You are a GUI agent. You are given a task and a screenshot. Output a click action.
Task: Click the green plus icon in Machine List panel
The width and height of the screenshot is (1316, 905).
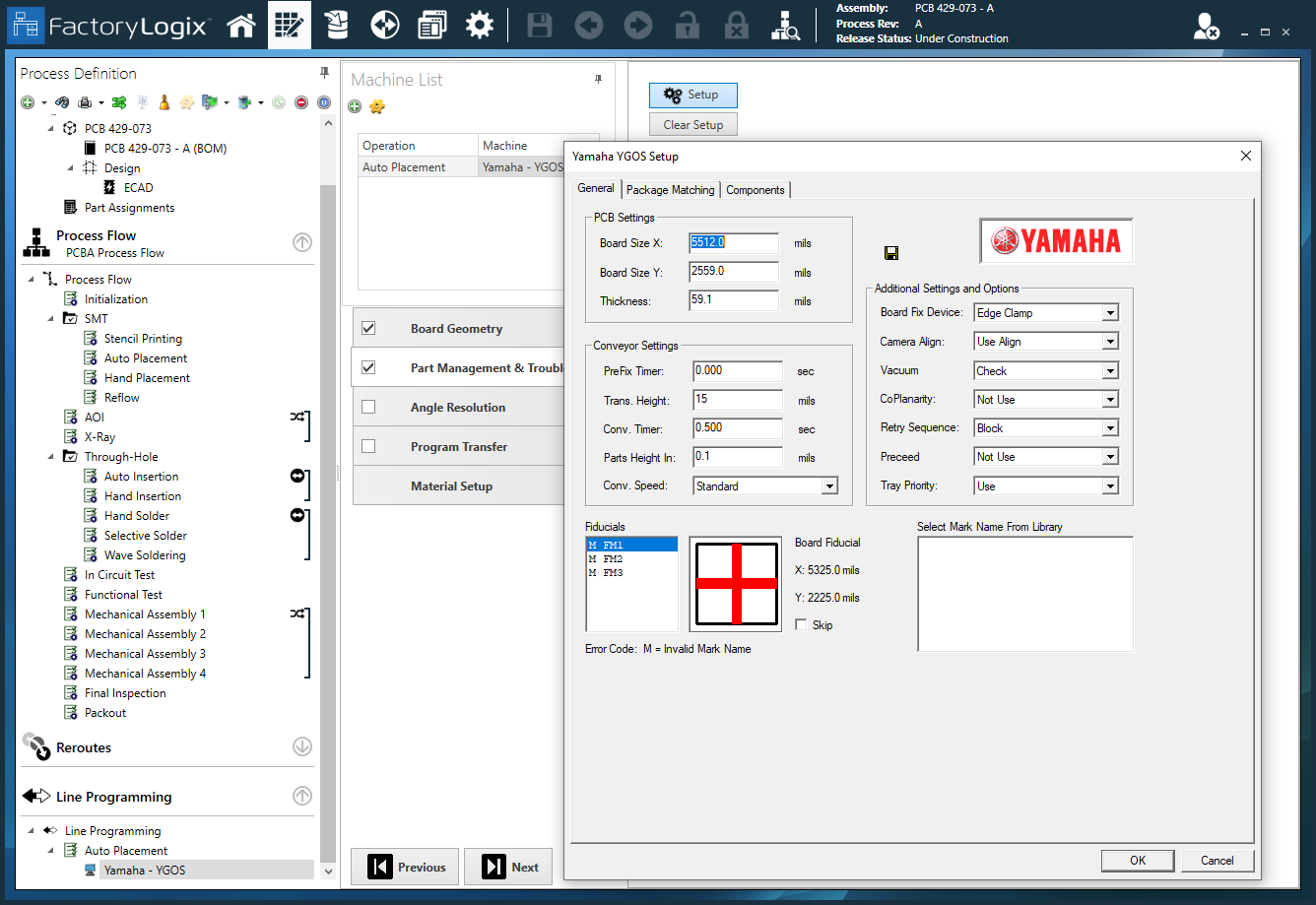tap(355, 106)
